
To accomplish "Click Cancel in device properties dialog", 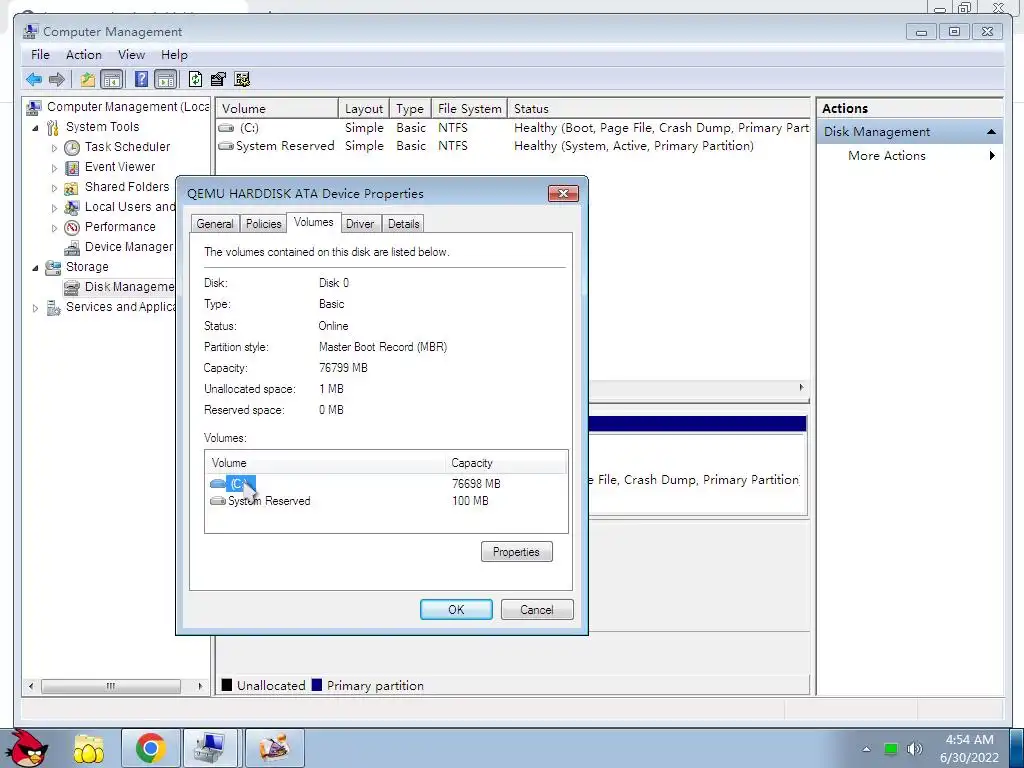I will tap(537, 609).
